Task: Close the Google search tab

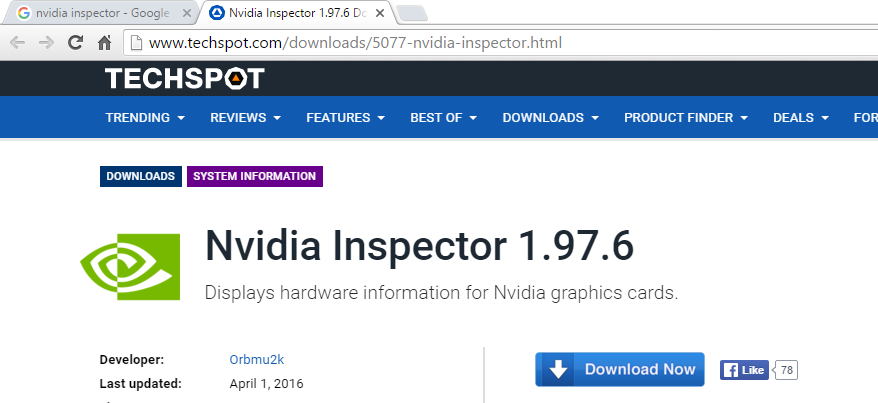Action: coord(186,13)
